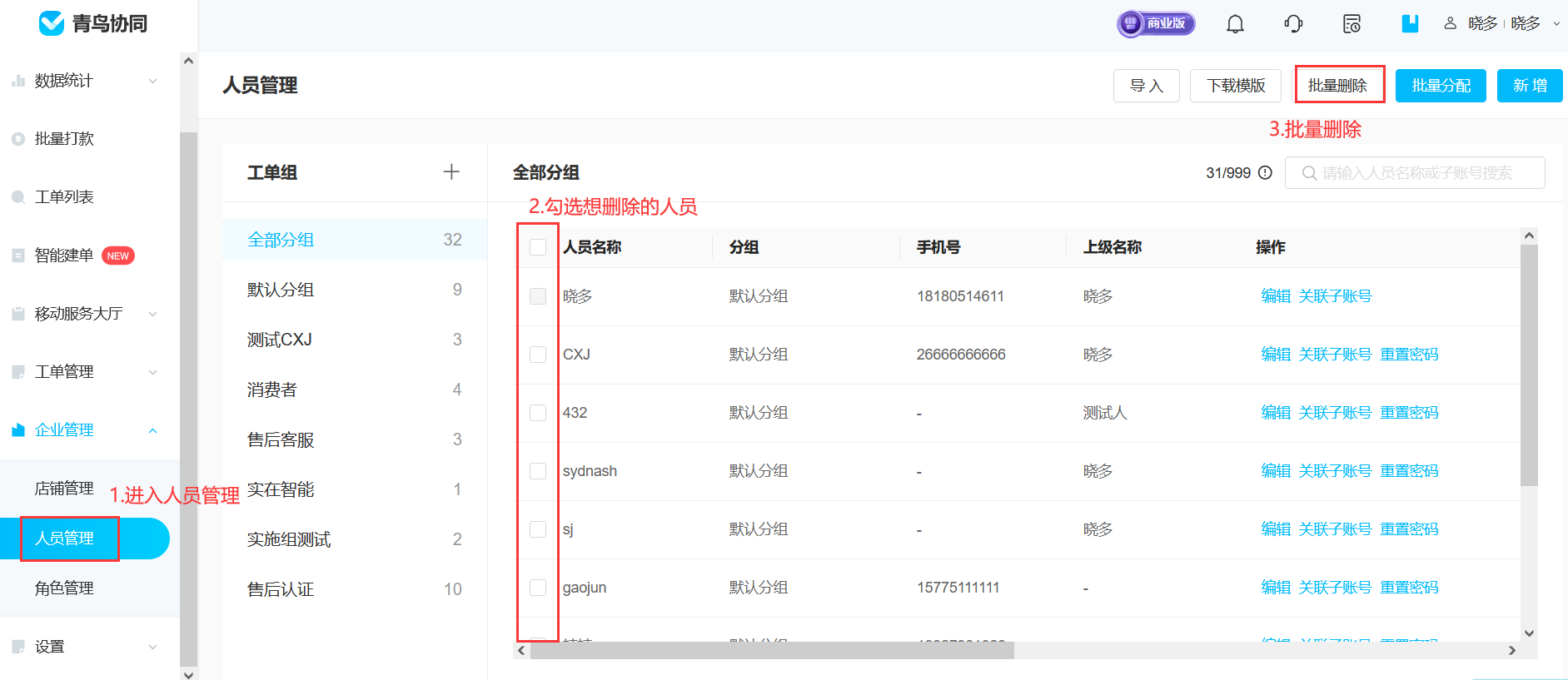Check the box for member 晓多
Image resolution: width=1568 pixels, height=680 pixels.
[x=538, y=296]
